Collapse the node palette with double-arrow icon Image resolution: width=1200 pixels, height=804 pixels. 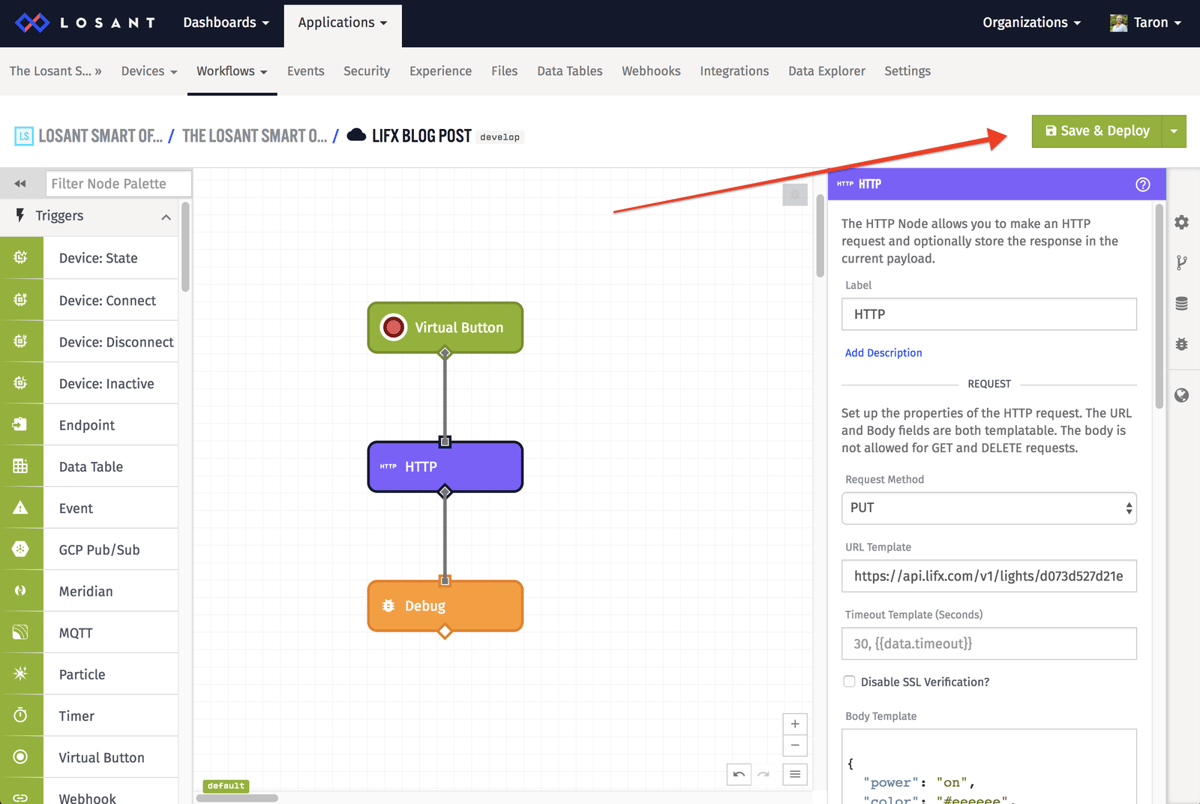[x=20, y=183]
